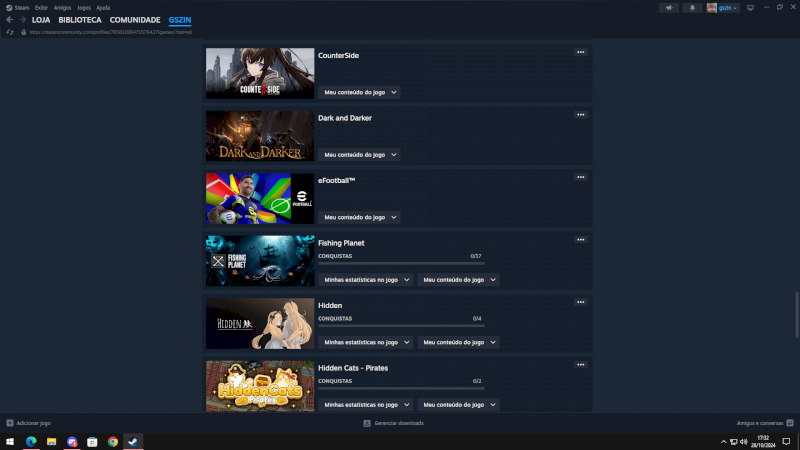Expand eFootball Meu conteúdo do jogo dropdown
The height and width of the screenshot is (450, 800).
click(x=359, y=217)
